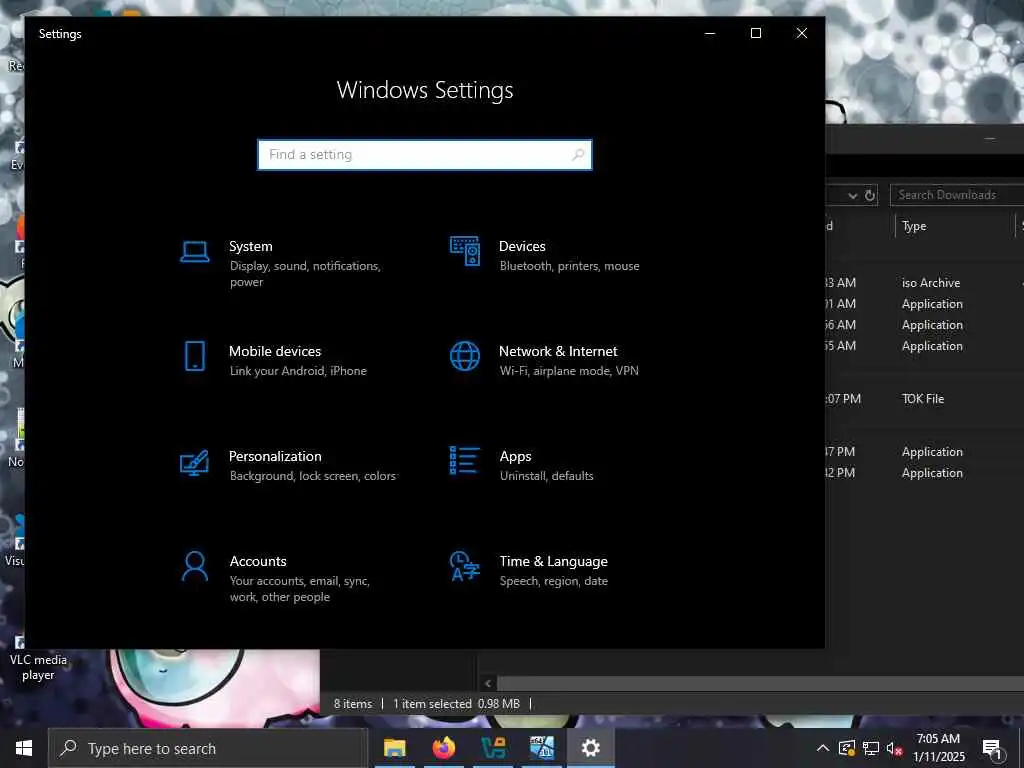Click Personalization heading text
Image resolution: width=1024 pixels, height=768 pixels.
[275, 456]
